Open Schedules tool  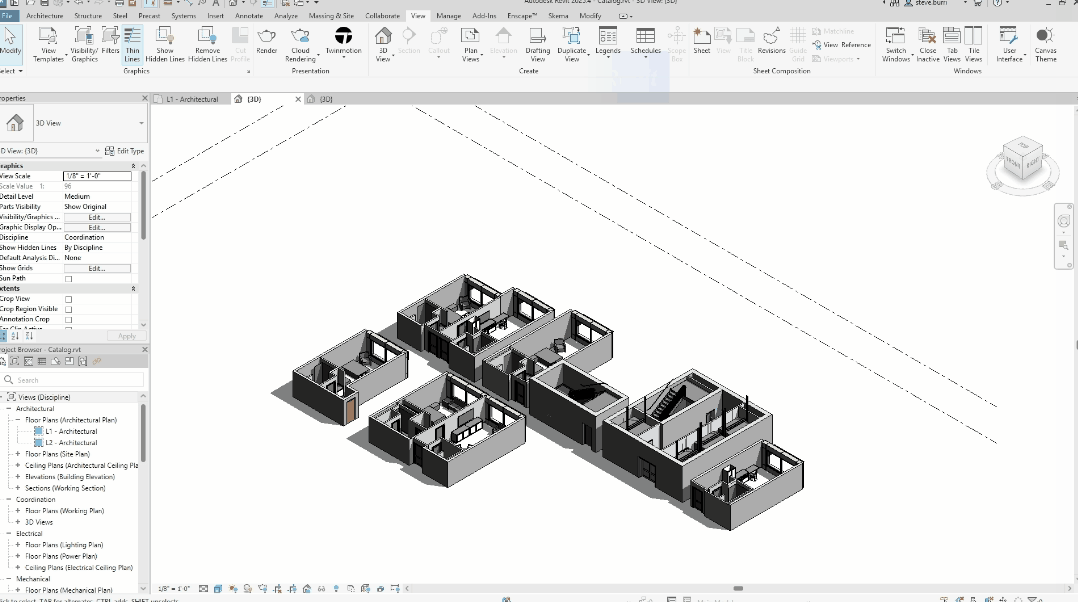pyautogui.click(x=646, y=41)
